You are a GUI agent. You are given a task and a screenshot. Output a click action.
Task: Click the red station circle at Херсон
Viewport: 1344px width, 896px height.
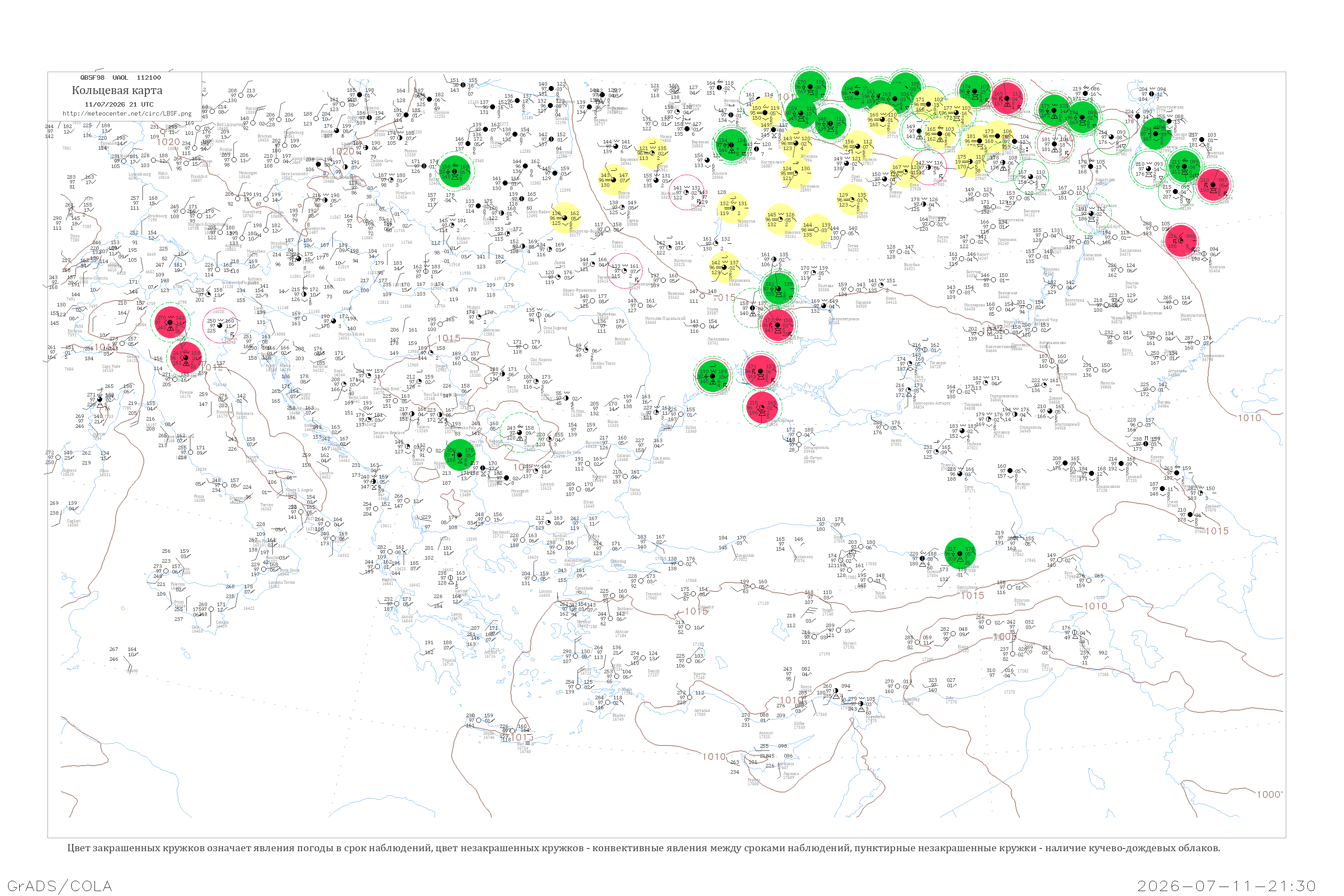[x=761, y=371]
